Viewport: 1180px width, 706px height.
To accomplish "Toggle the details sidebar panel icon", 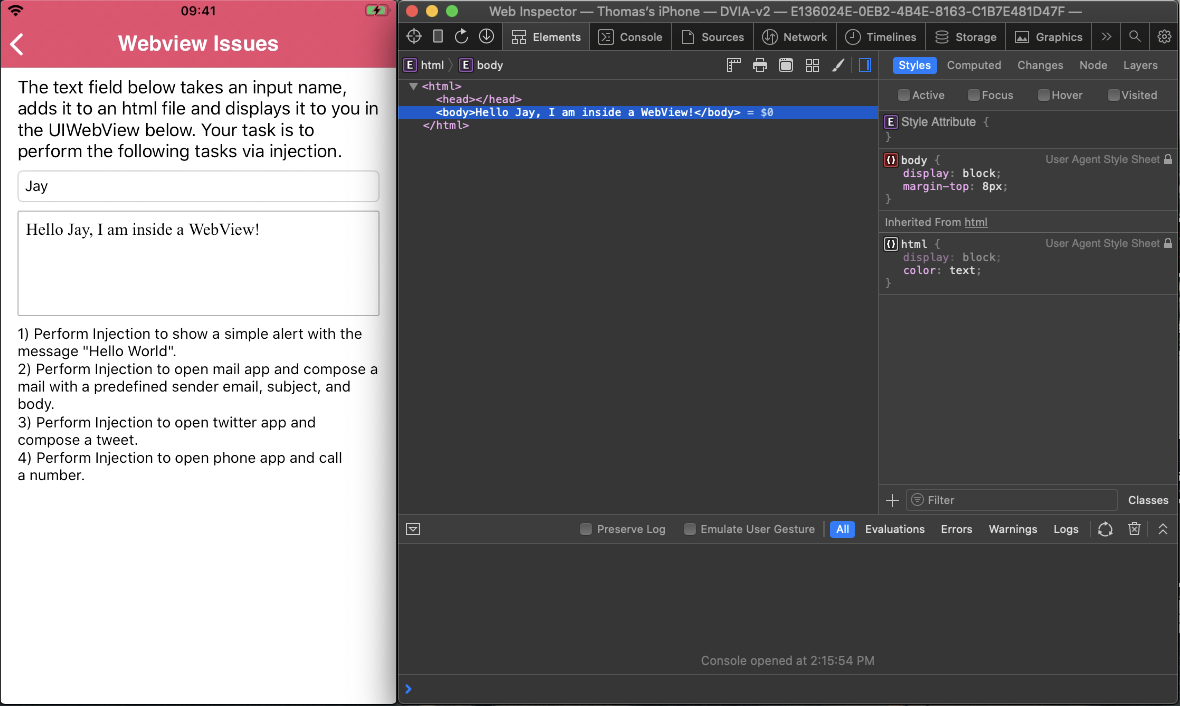I will tap(864, 65).
